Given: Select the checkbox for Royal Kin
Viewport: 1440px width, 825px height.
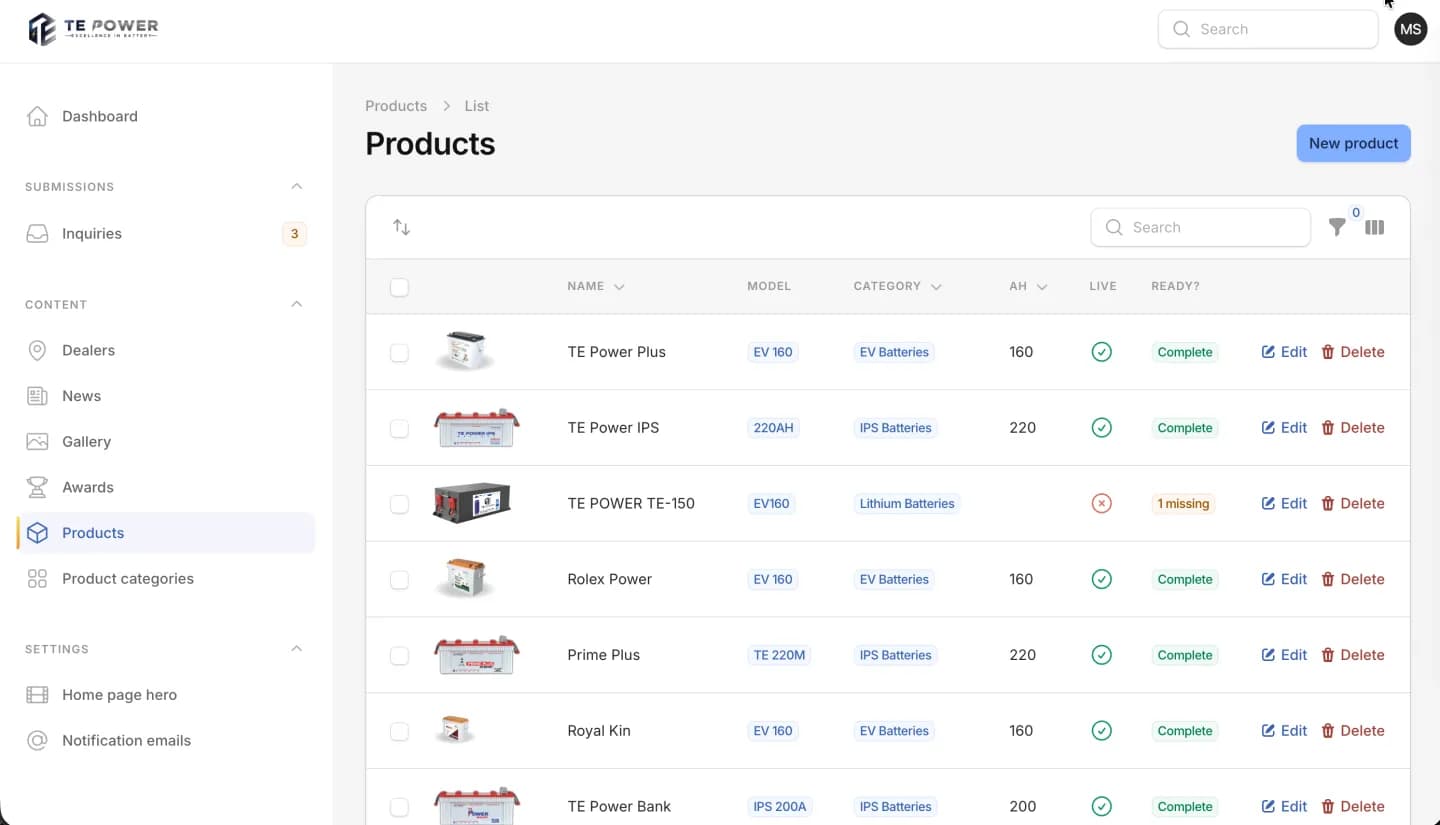Looking at the screenshot, I should coord(399,731).
